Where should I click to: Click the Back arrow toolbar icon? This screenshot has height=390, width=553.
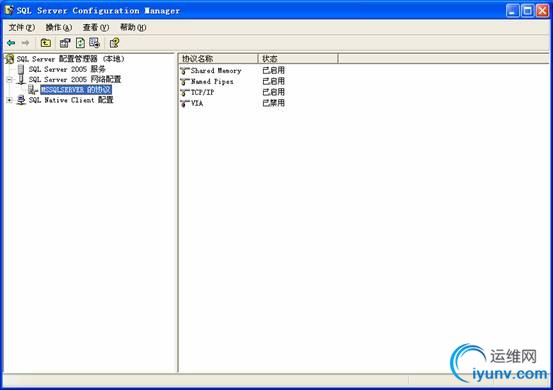coord(11,43)
